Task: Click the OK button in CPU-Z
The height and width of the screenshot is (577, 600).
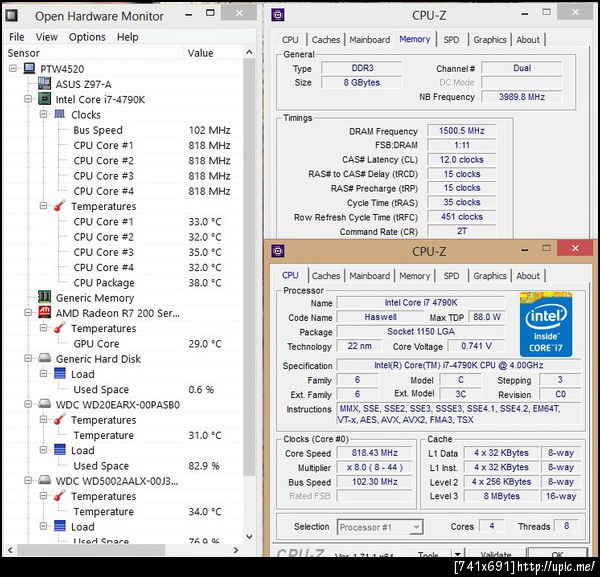Action: pyautogui.click(x=557, y=553)
